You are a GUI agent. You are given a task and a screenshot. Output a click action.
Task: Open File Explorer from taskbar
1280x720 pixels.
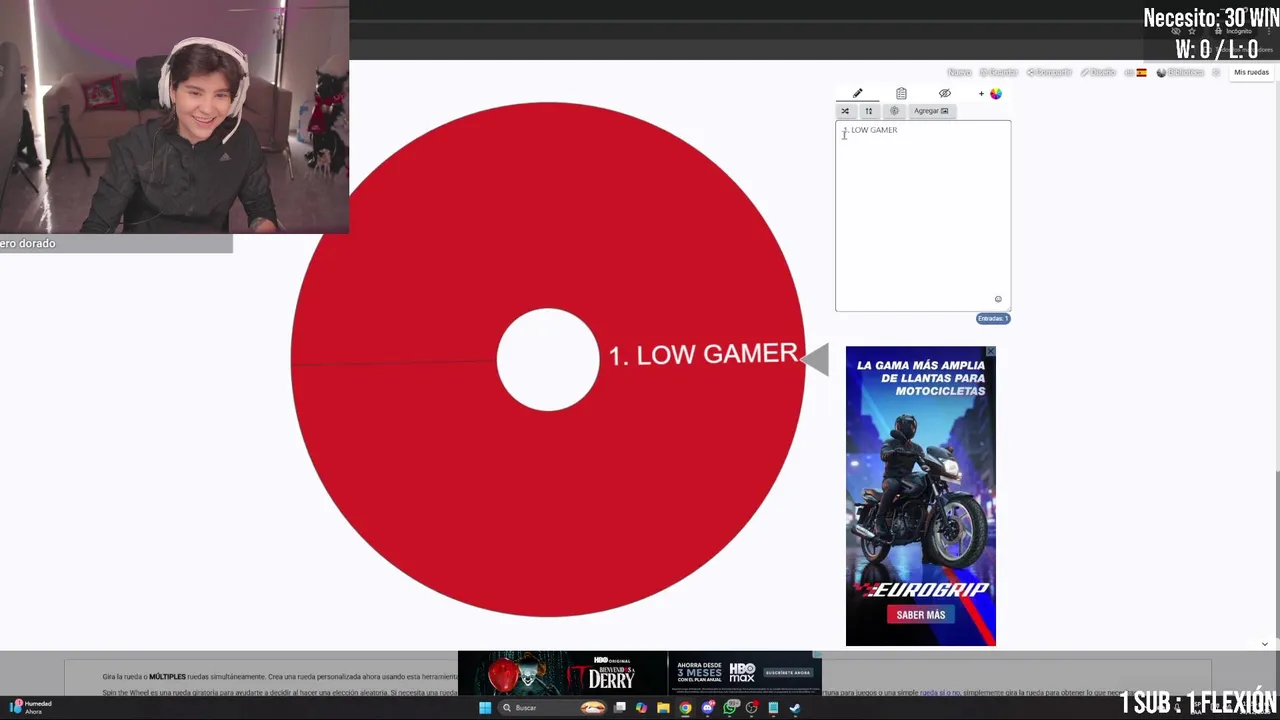(663, 708)
